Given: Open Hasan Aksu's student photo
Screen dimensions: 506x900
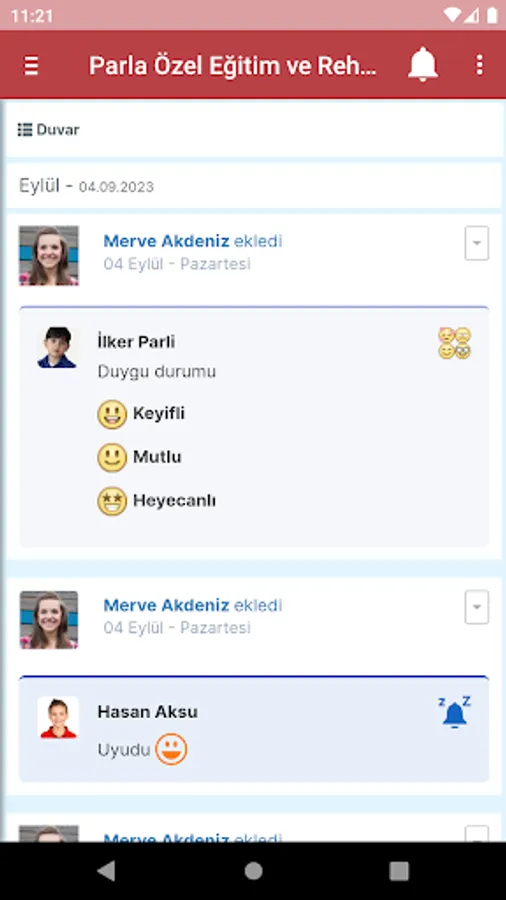Looking at the screenshot, I should coord(58,717).
